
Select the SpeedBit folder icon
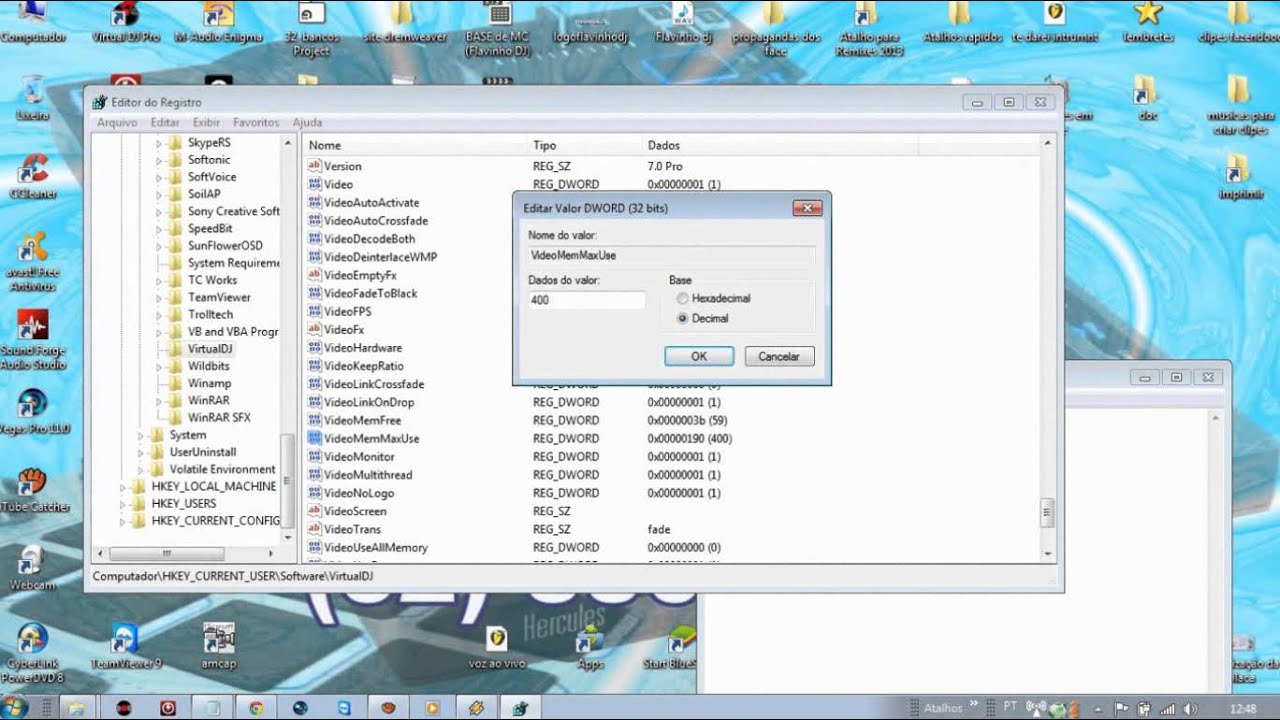[174, 228]
